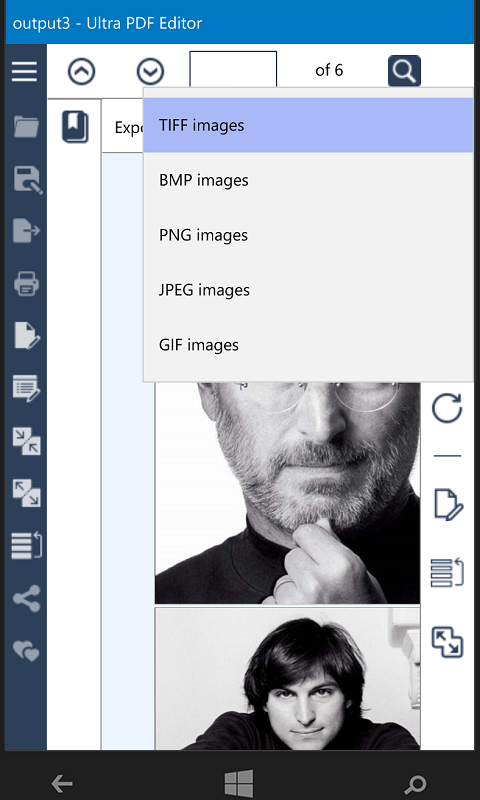The height and width of the screenshot is (800, 480).
Task: Open the bookmarks panel icon
Action: 75,127
